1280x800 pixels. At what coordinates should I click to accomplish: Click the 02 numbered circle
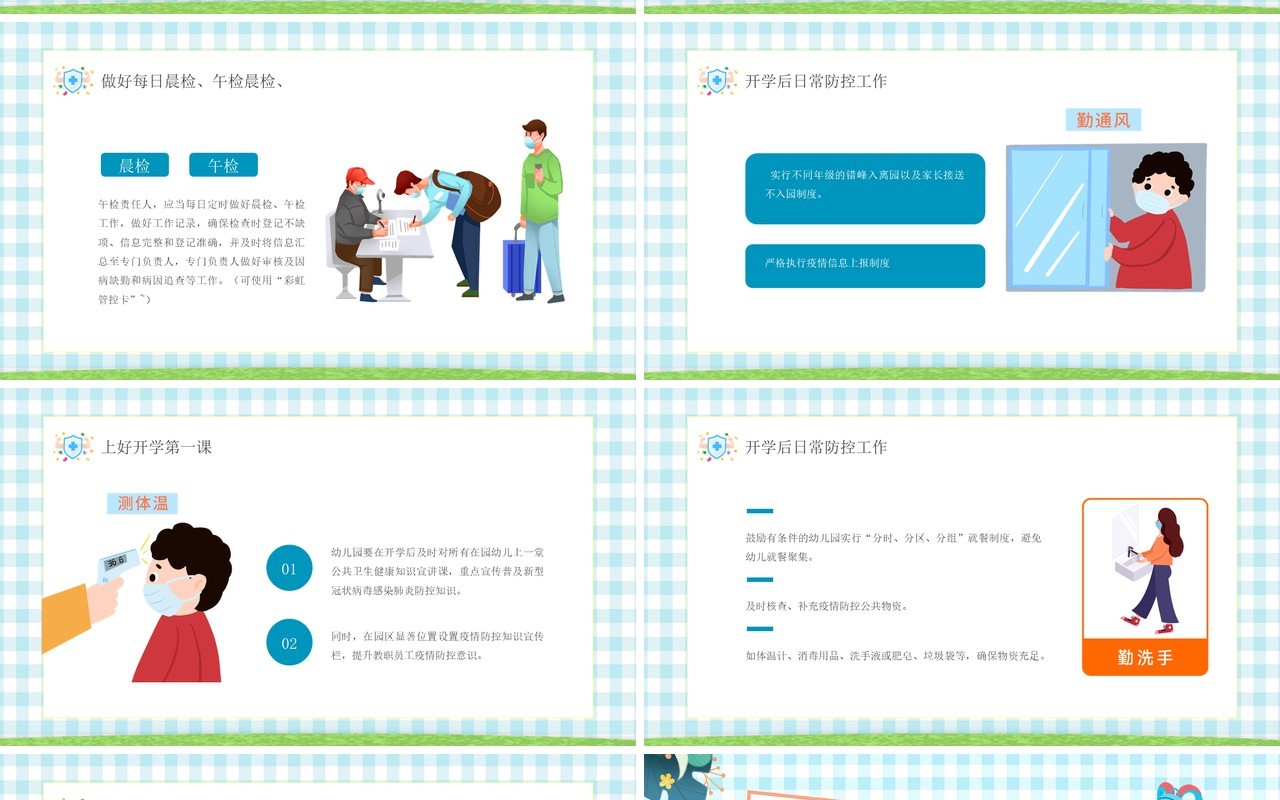tap(289, 643)
